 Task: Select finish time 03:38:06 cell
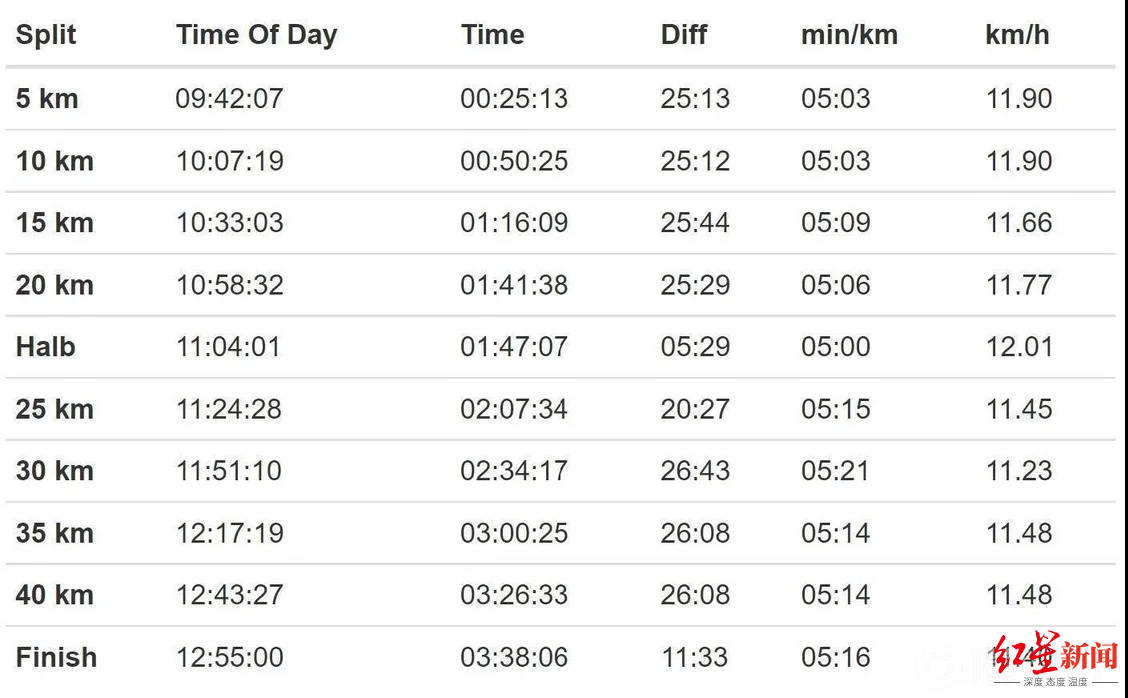514,657
